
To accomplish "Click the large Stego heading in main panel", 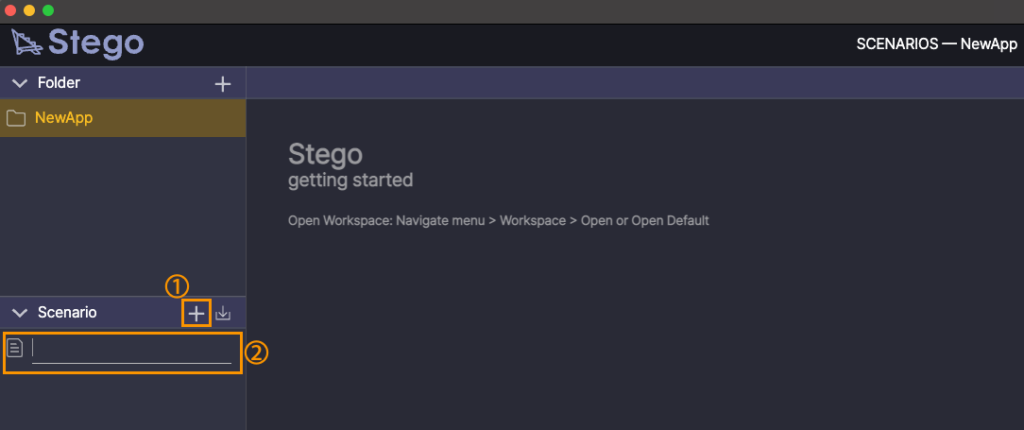I will (x=325, y=154).
